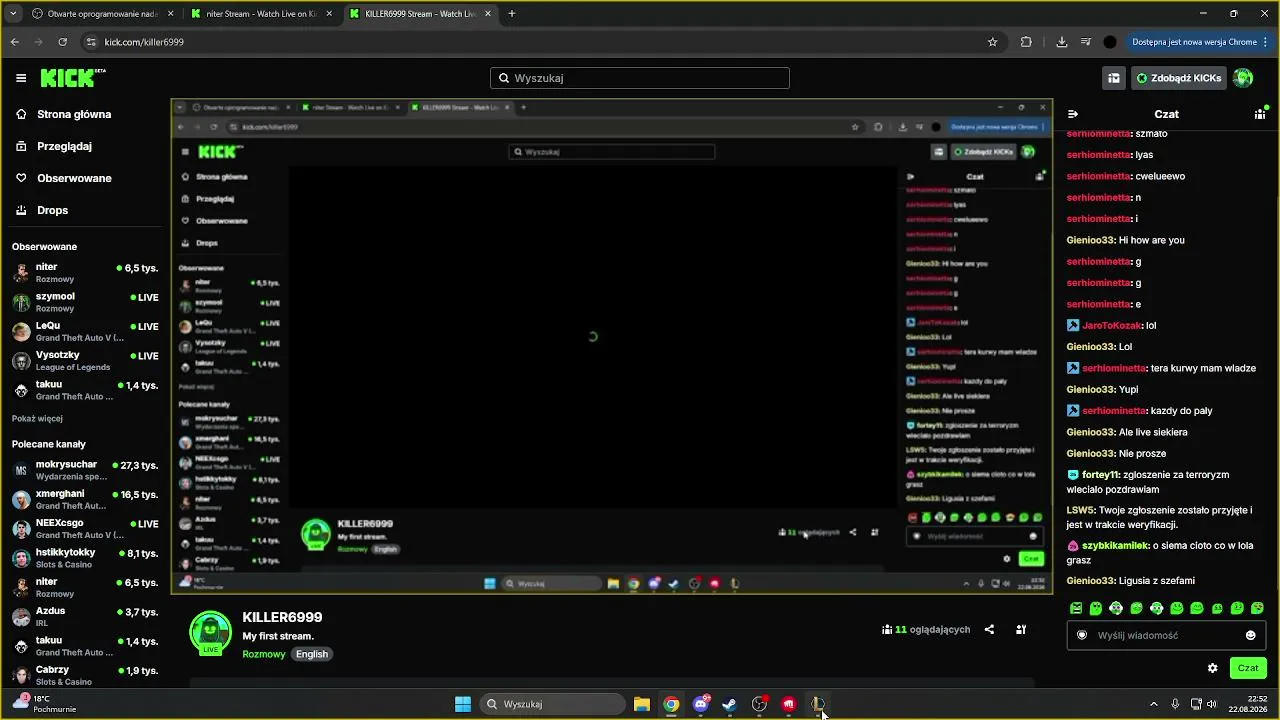Click the taskbar volume icon

1213,704
